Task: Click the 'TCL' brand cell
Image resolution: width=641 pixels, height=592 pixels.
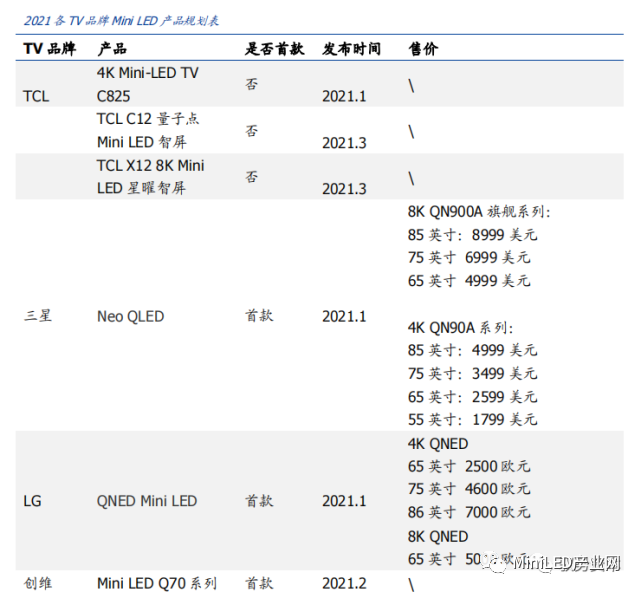Action: [36, 96]
